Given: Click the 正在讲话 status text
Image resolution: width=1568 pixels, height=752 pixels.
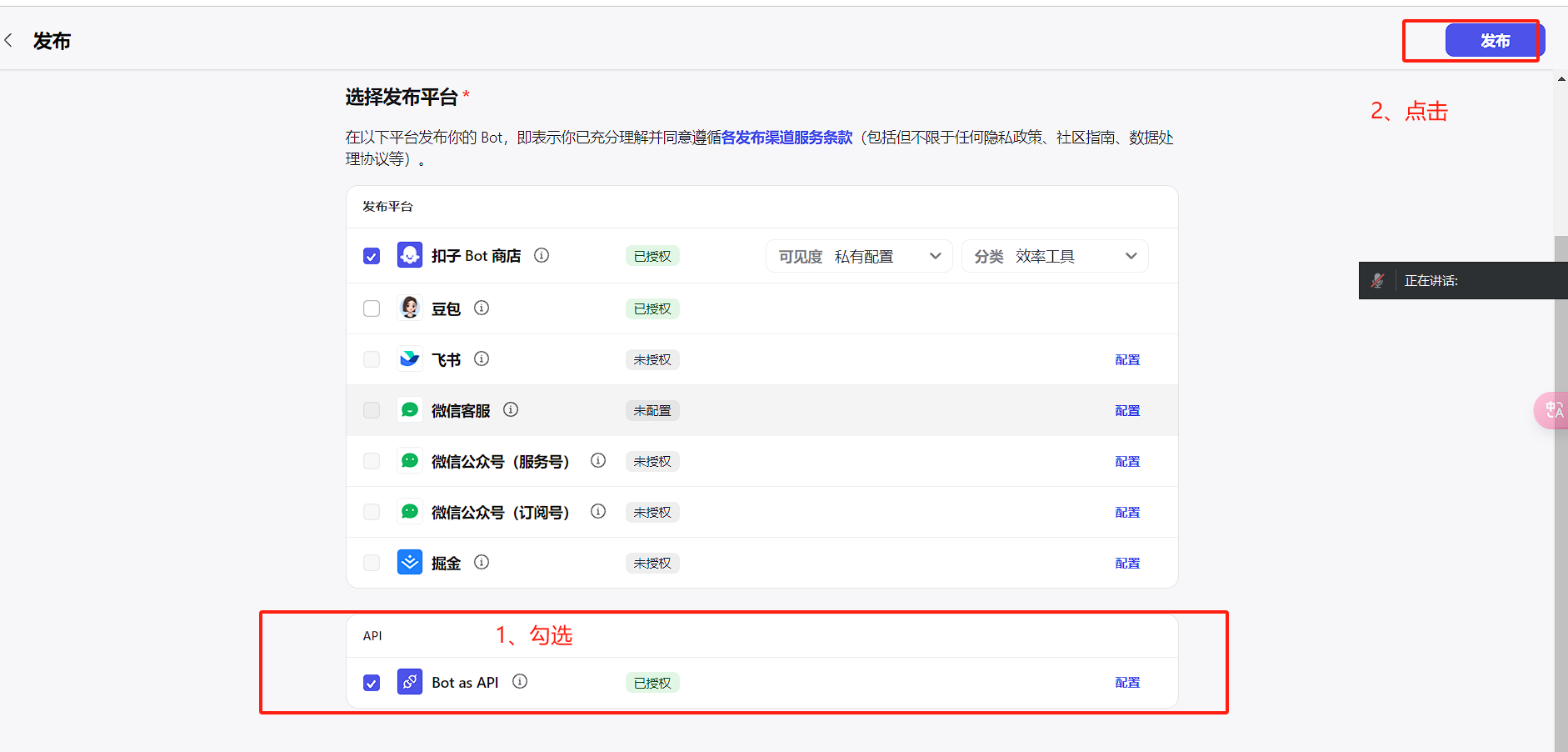Looking at the screenshot, I should coord(1431,280).
